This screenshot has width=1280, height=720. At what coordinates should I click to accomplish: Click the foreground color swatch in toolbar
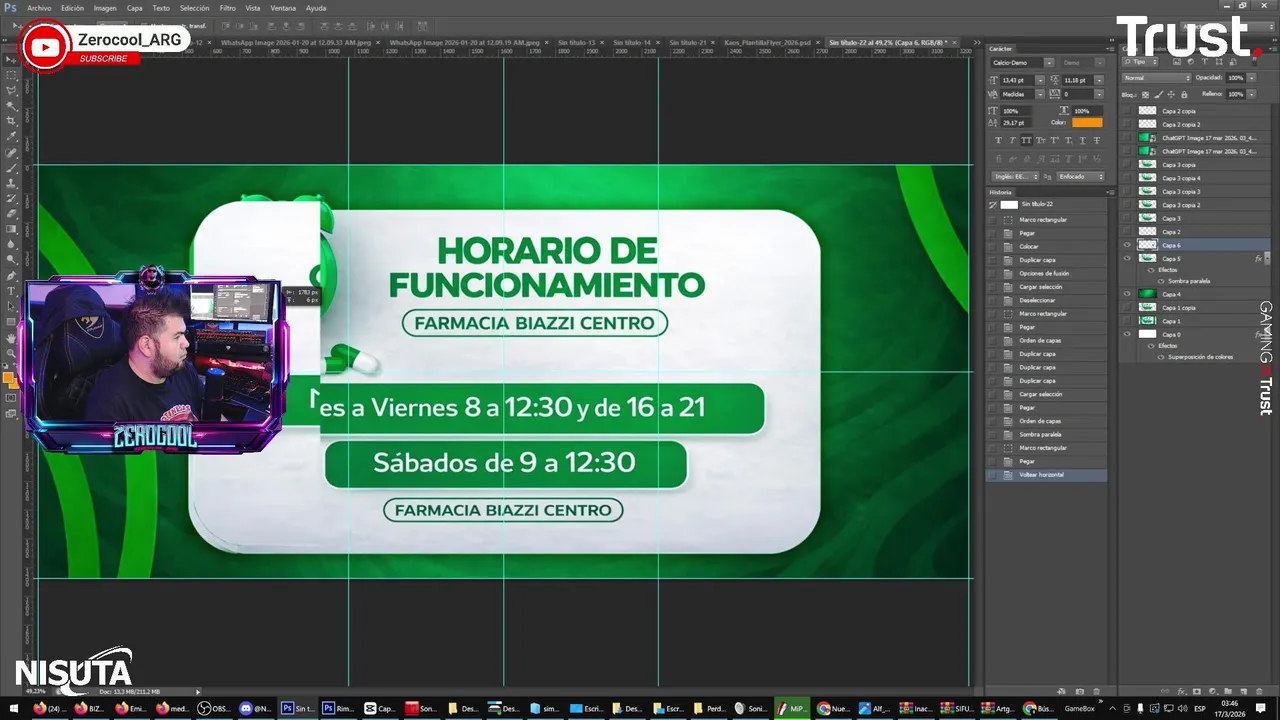point(8,378)
